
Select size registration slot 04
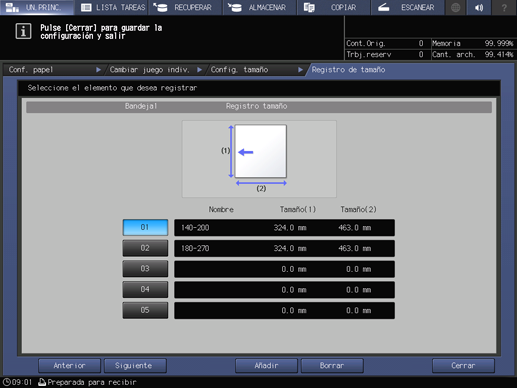pyautogui.click(x=145, y=290)
